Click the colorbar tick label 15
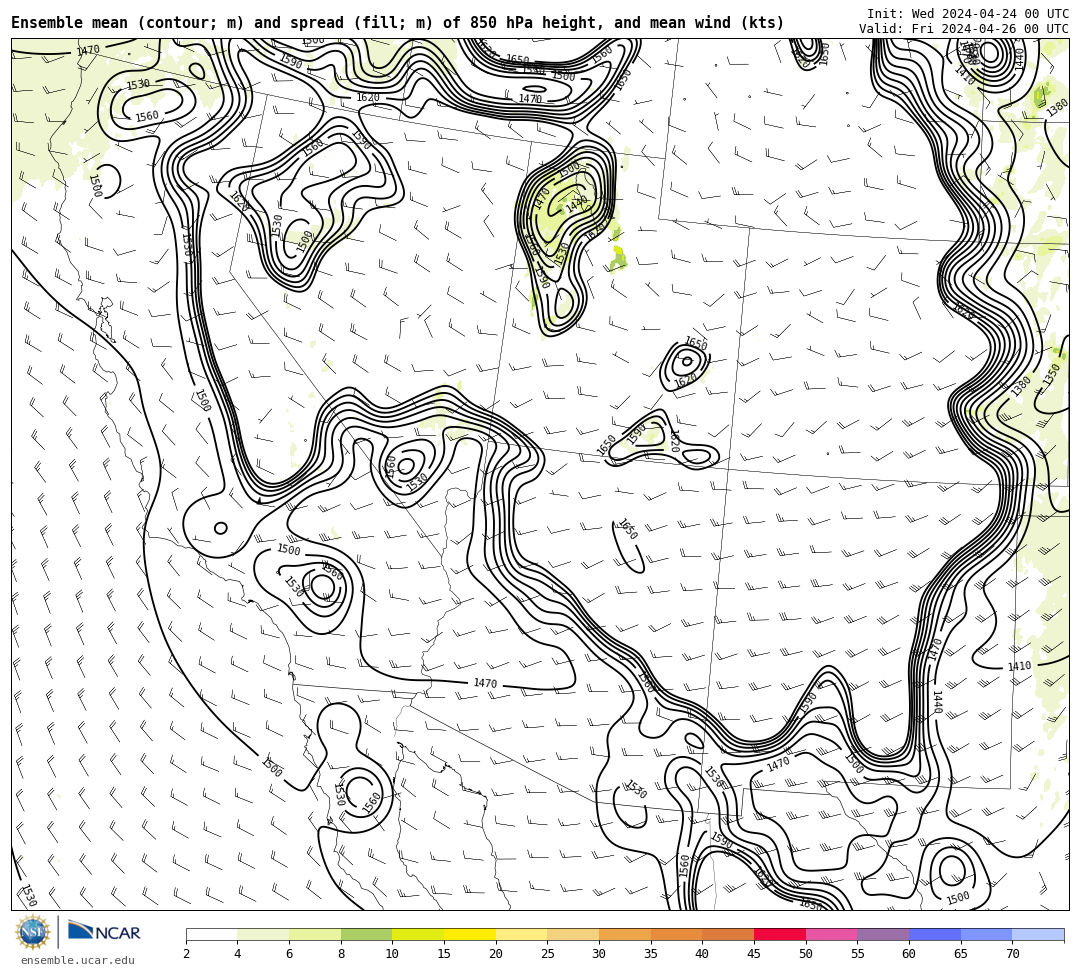The width and height of the screenshot is (1080, 973). point(444,954)
